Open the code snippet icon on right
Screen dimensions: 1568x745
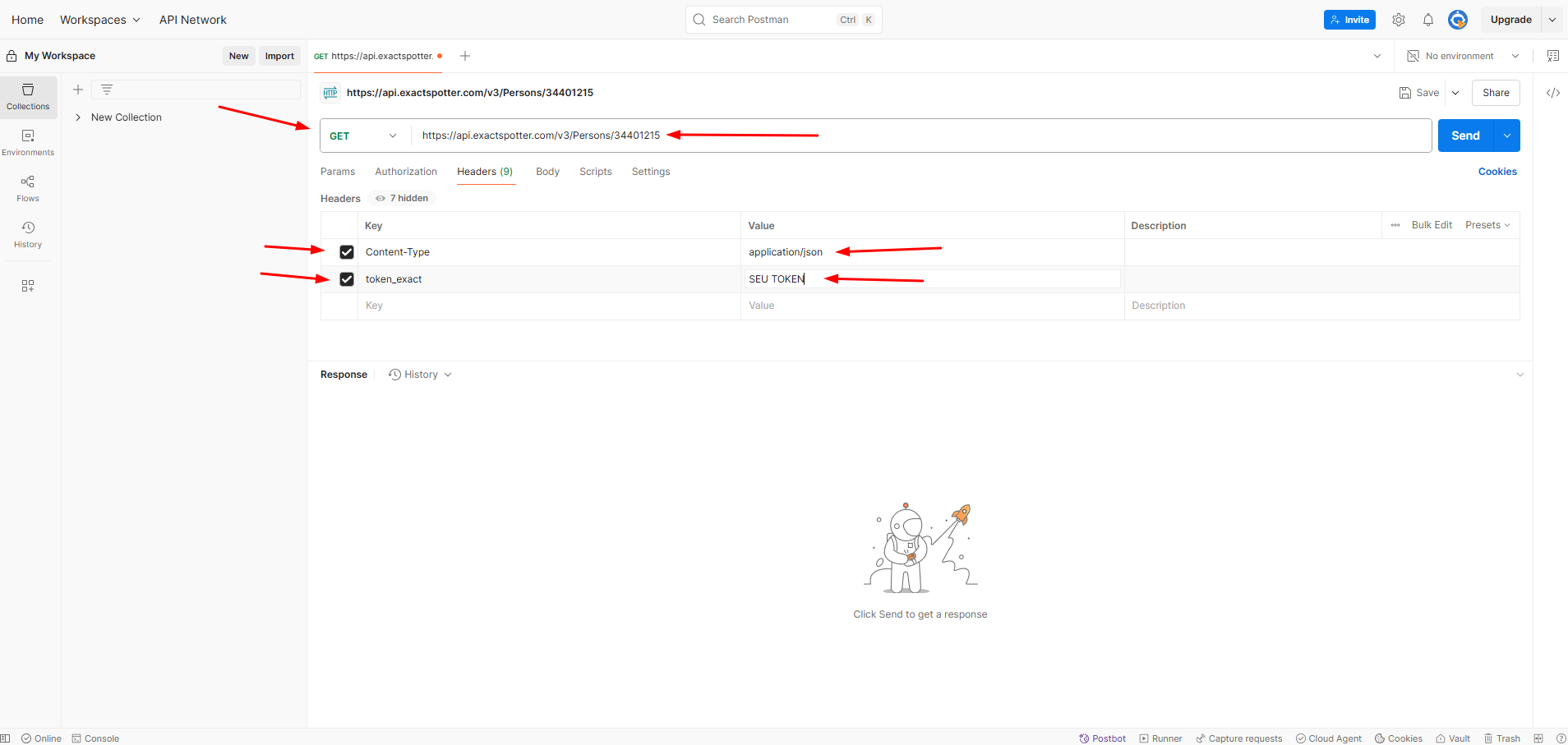click(x=1553, y=93)
